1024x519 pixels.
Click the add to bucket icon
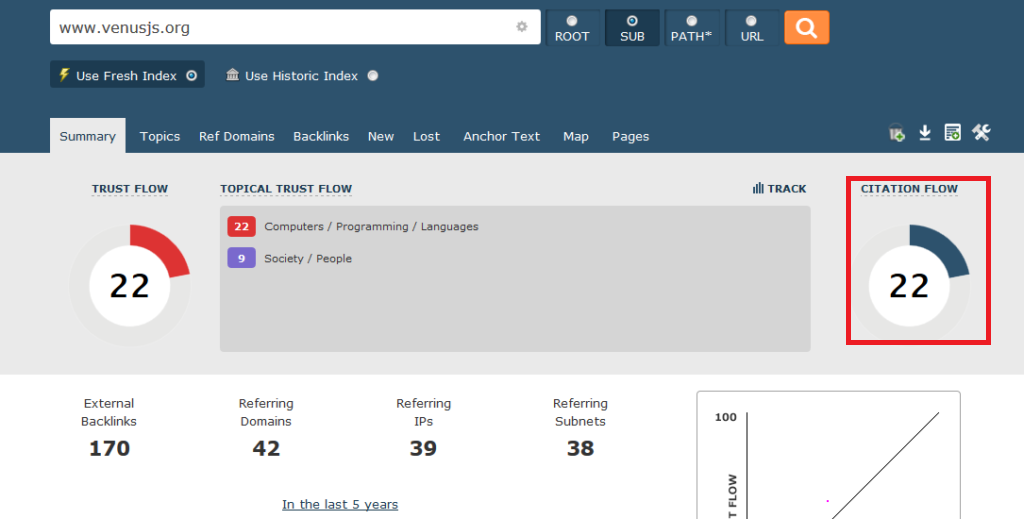(897, 133)
